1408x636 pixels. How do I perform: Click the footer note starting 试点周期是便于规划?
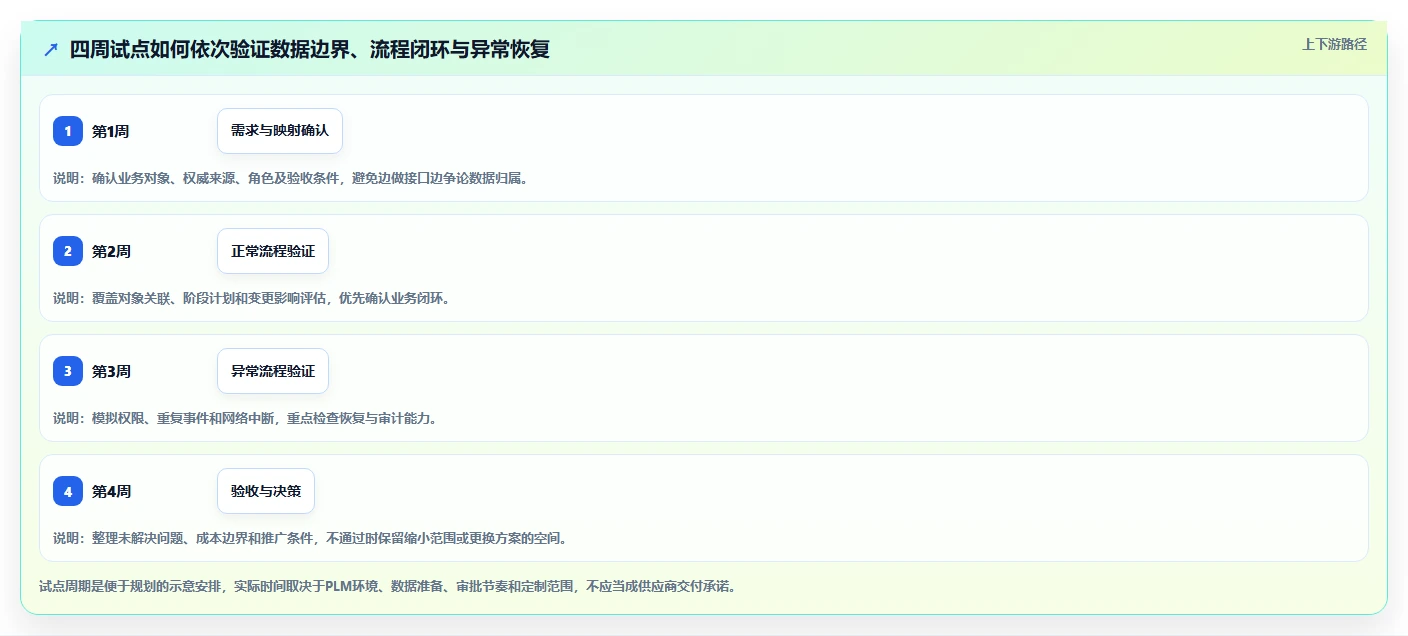388,586
